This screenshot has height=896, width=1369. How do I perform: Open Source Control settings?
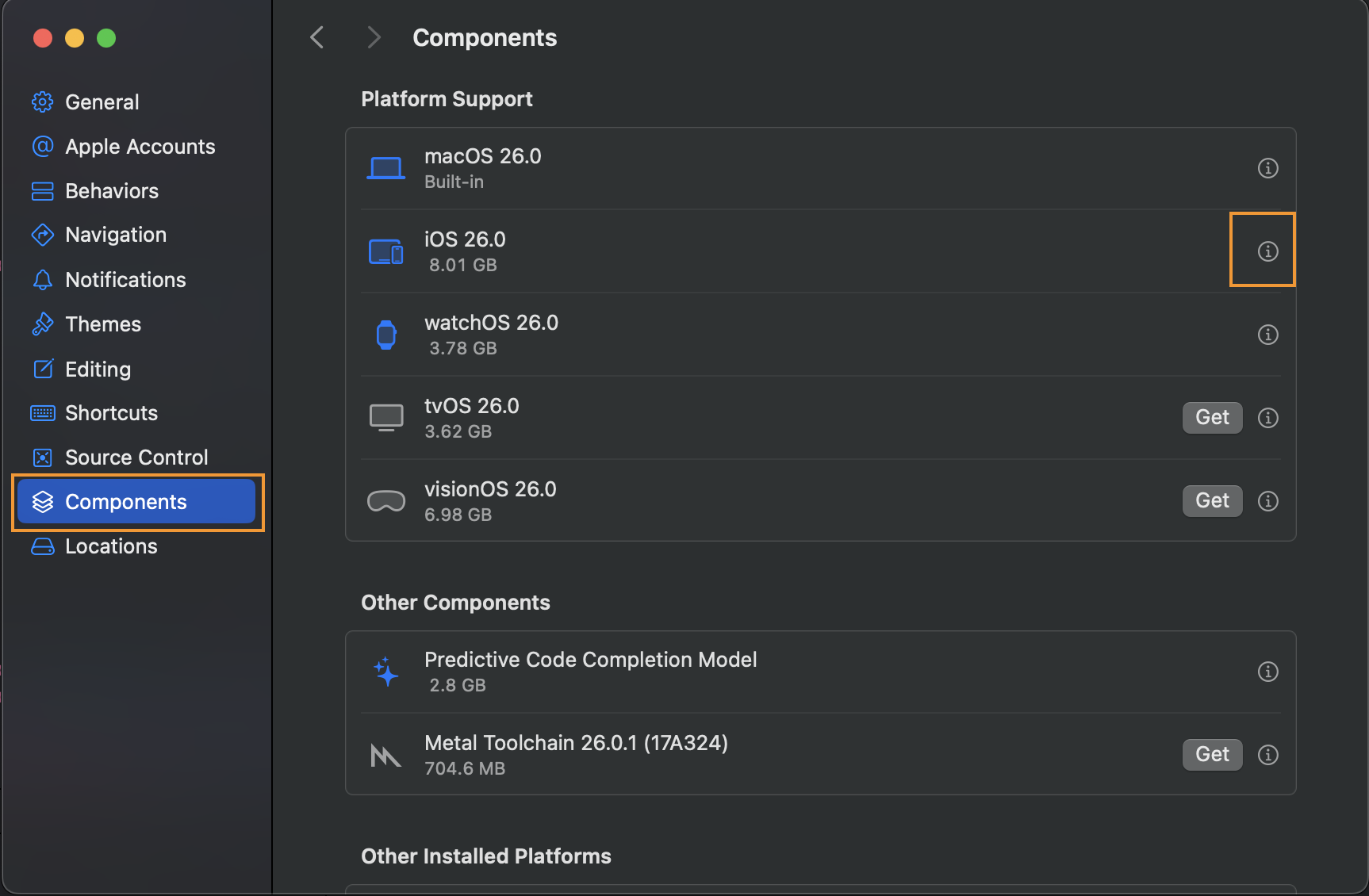pos(136,458)
